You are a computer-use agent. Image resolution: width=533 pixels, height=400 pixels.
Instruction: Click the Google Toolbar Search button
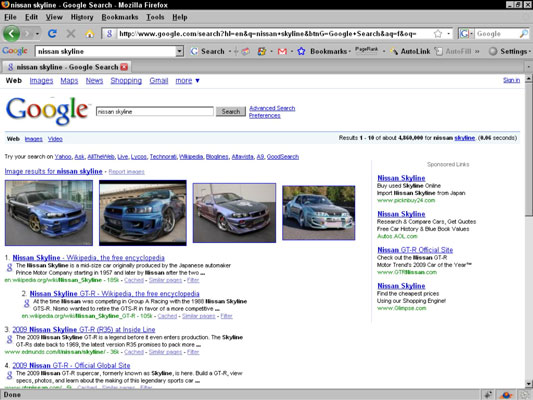coord(207,51)
